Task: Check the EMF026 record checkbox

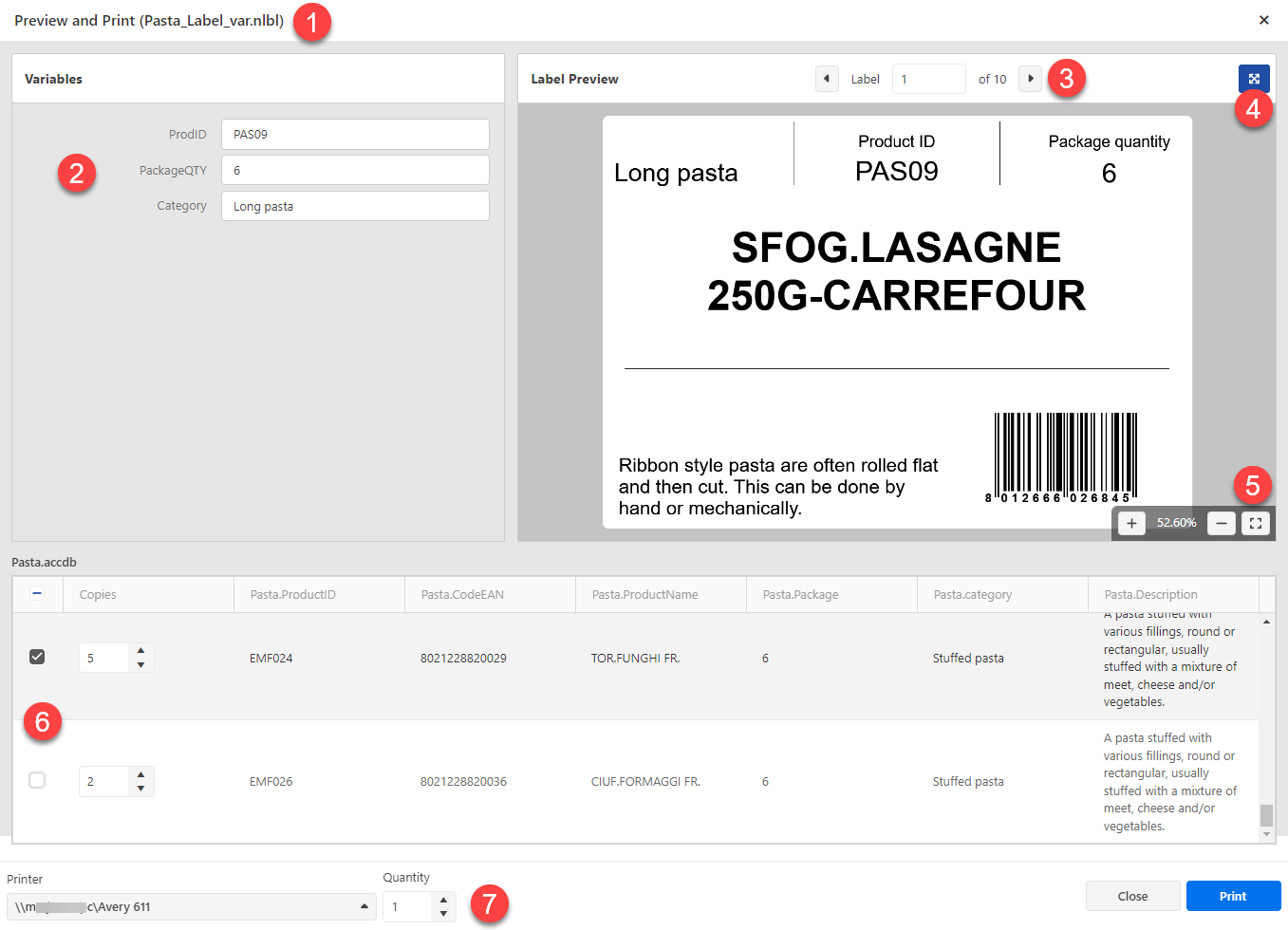Action: pyautogui.click(x=37, y=780)
